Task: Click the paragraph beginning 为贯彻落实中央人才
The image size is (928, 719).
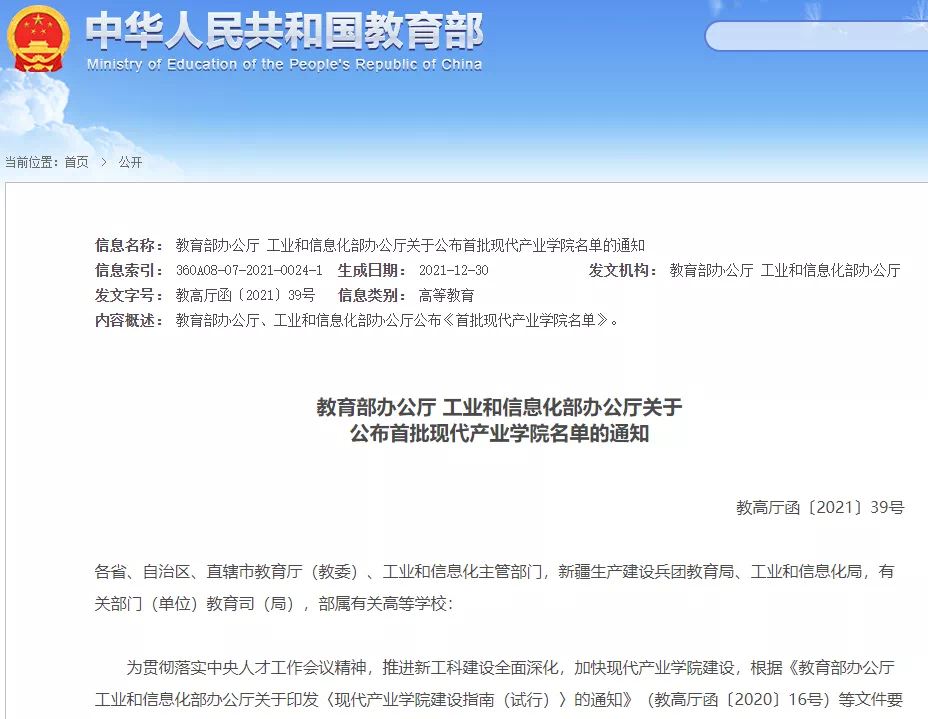Action: coord(510,667)
